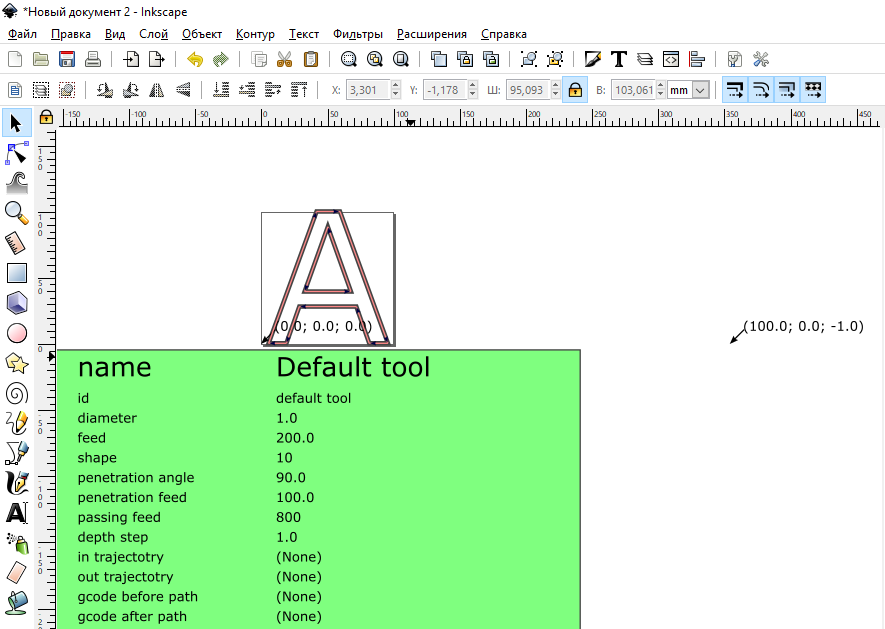Select the Paint Bucket tool
This screenshot has width=885, height=629.
pos(16,602)
